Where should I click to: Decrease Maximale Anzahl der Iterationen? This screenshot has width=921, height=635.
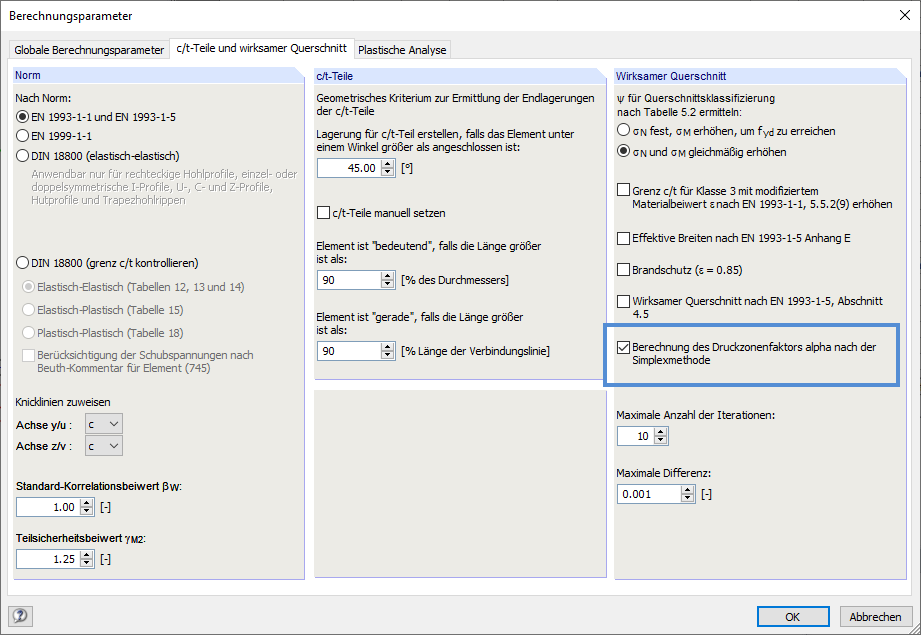(x=662, y=439)
